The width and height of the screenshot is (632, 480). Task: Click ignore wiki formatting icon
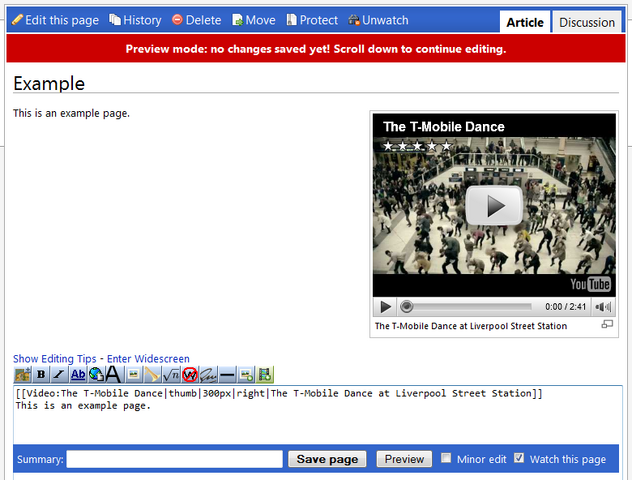point(189,375)
